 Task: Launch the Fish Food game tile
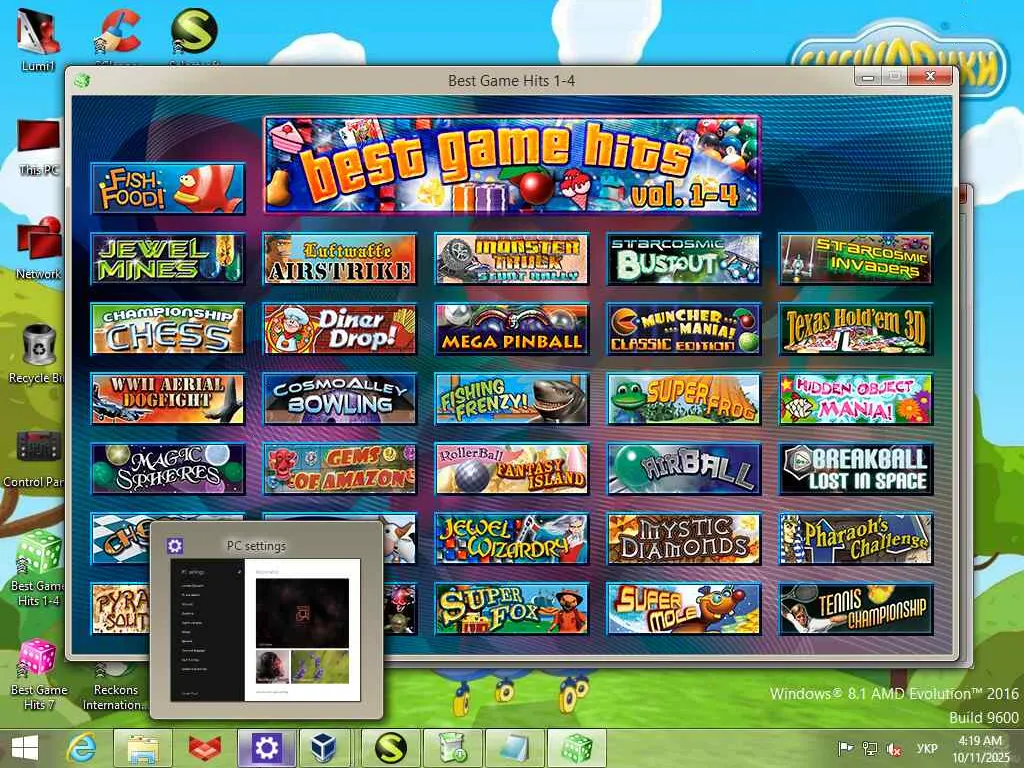(168, 189)
